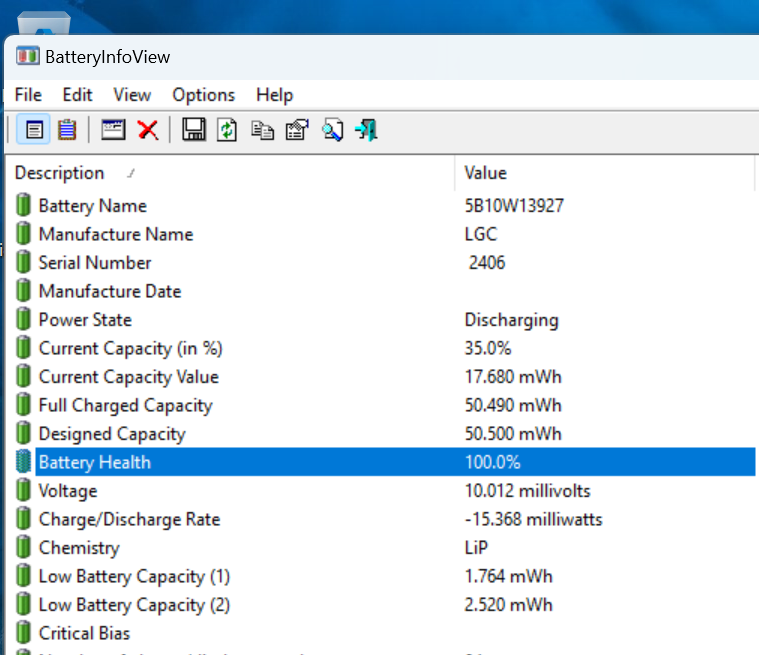Click the refresh toolbar icon

coord(227,130)
